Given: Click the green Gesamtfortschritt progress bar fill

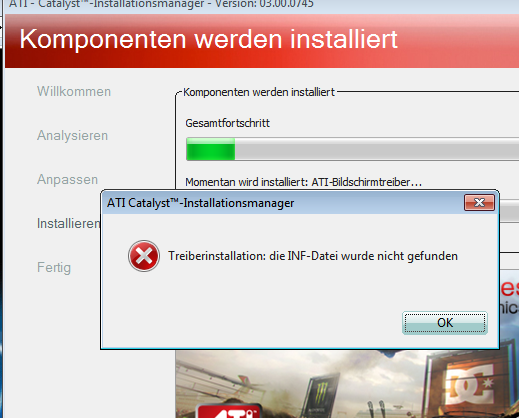Looking at the screenshot, I should coord(211,149).
